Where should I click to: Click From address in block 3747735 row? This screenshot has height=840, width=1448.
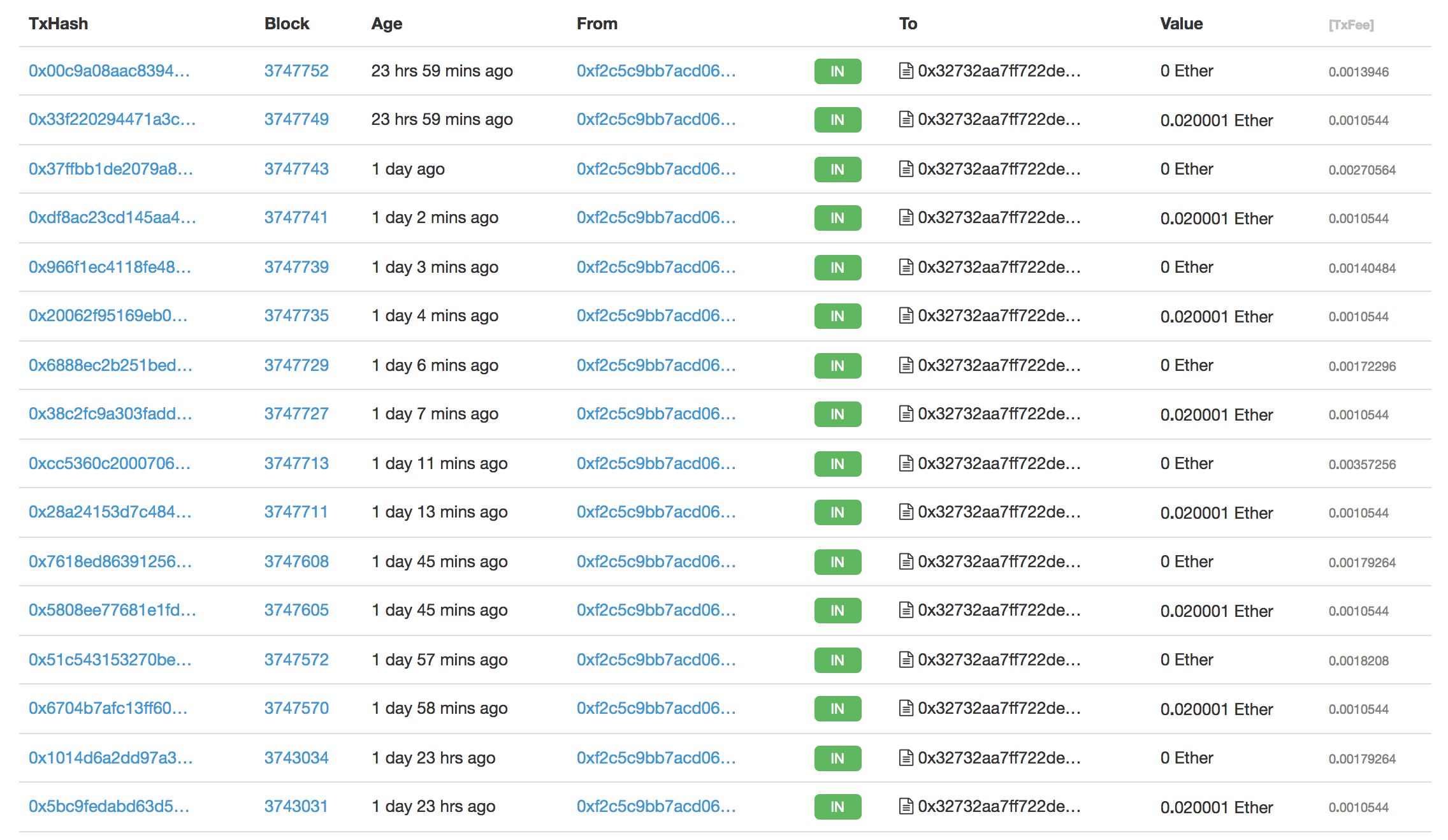click(656, 315)
